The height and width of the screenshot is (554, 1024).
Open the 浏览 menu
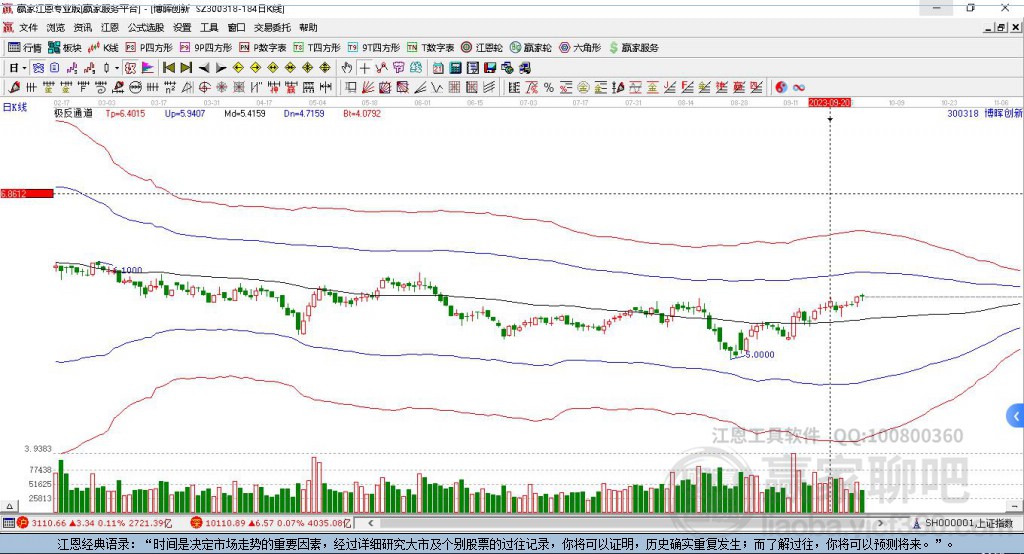click(56, 27)
